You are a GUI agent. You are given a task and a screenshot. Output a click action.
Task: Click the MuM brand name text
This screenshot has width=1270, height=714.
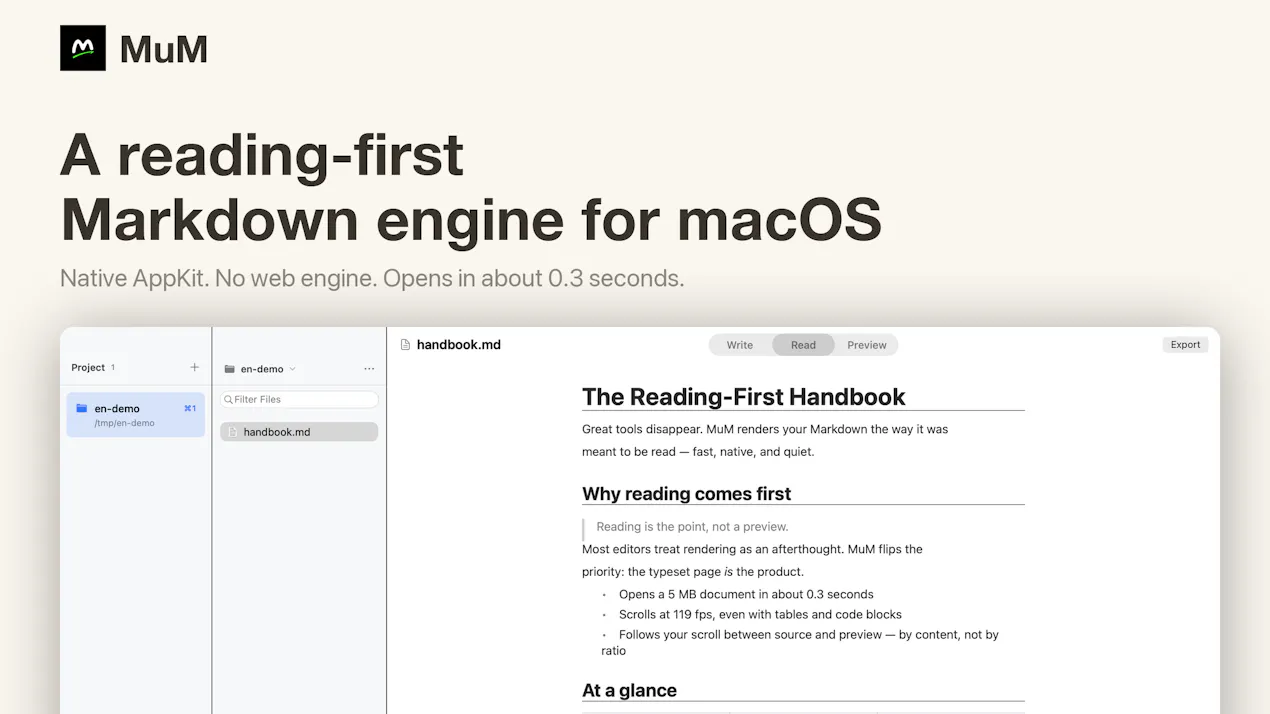(164, 49)
